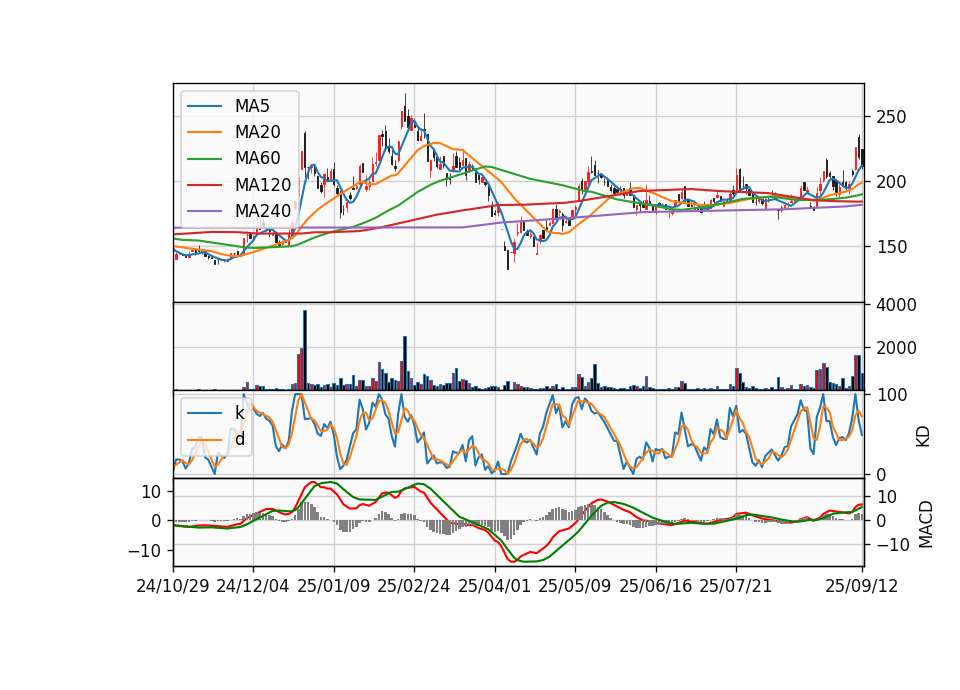Click the blue MA5 legend line sample
Viewport: 960px width, 690px height.
(x=204, y=106)
